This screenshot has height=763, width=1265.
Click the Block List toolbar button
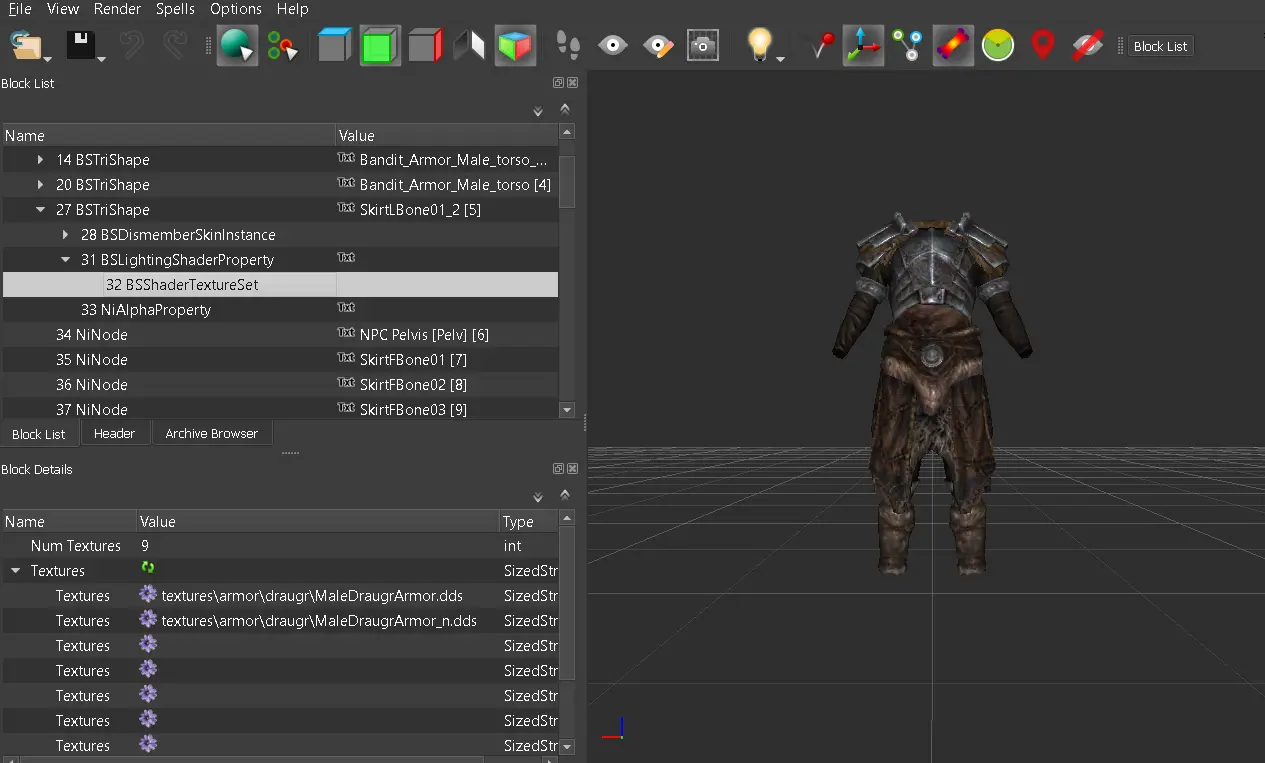1160,46
